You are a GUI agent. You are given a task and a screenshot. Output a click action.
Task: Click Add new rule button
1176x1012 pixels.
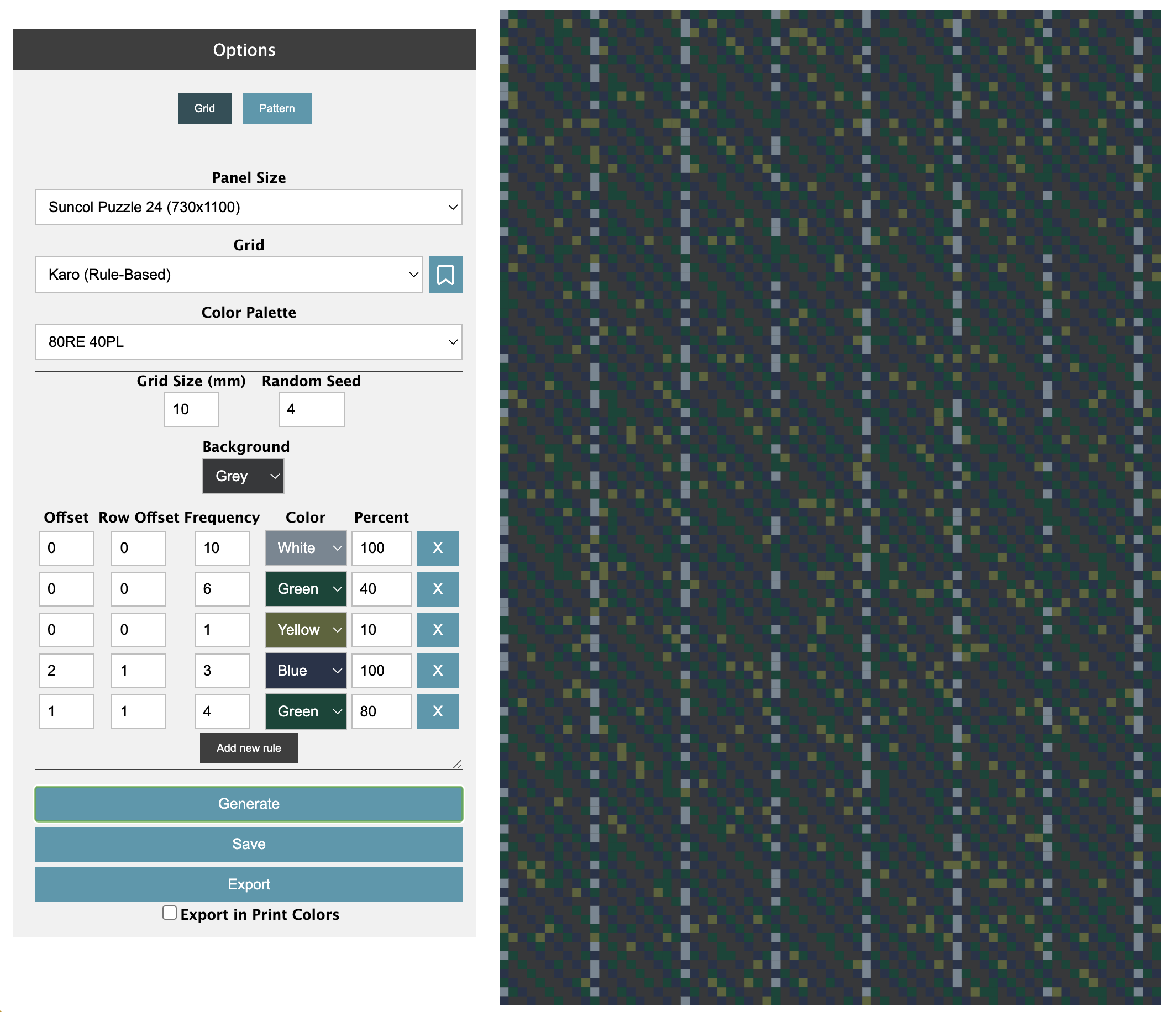pos(249,748)
